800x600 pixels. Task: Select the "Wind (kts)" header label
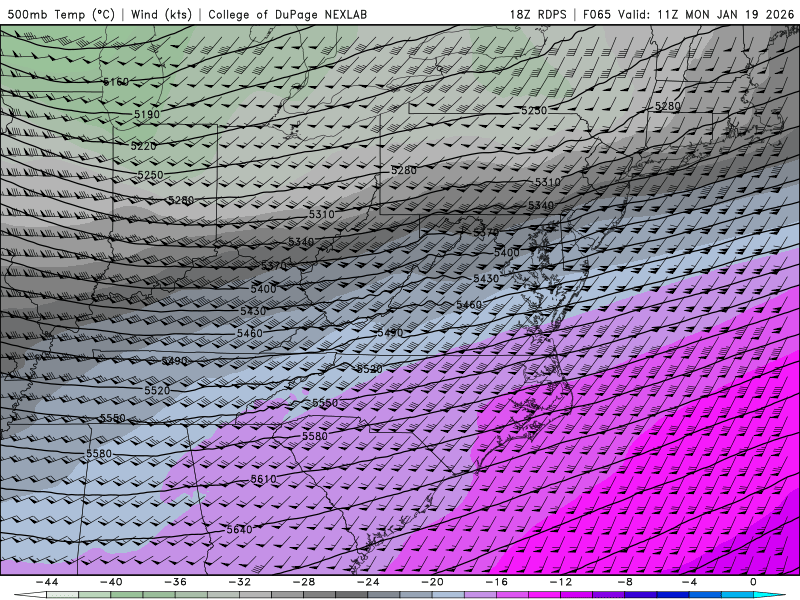tap(161, 14)
